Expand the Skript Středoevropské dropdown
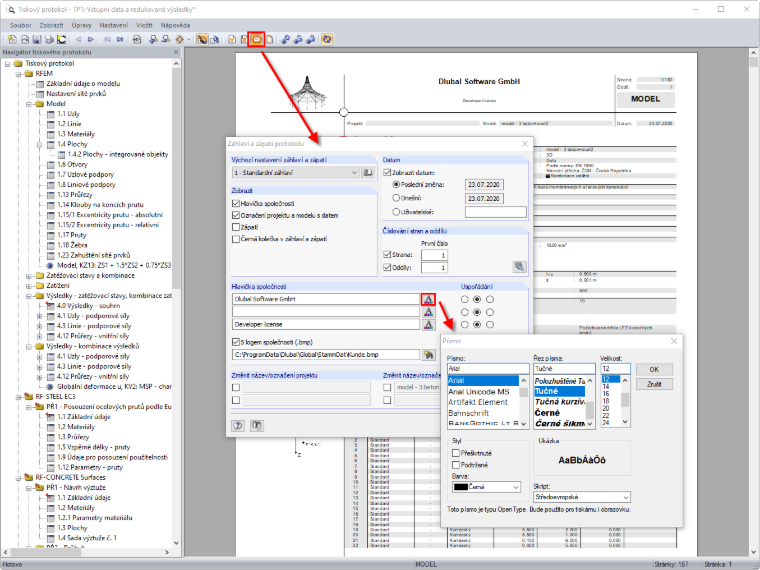This screenshot has width=760, height=570. (x=582, y=497)
